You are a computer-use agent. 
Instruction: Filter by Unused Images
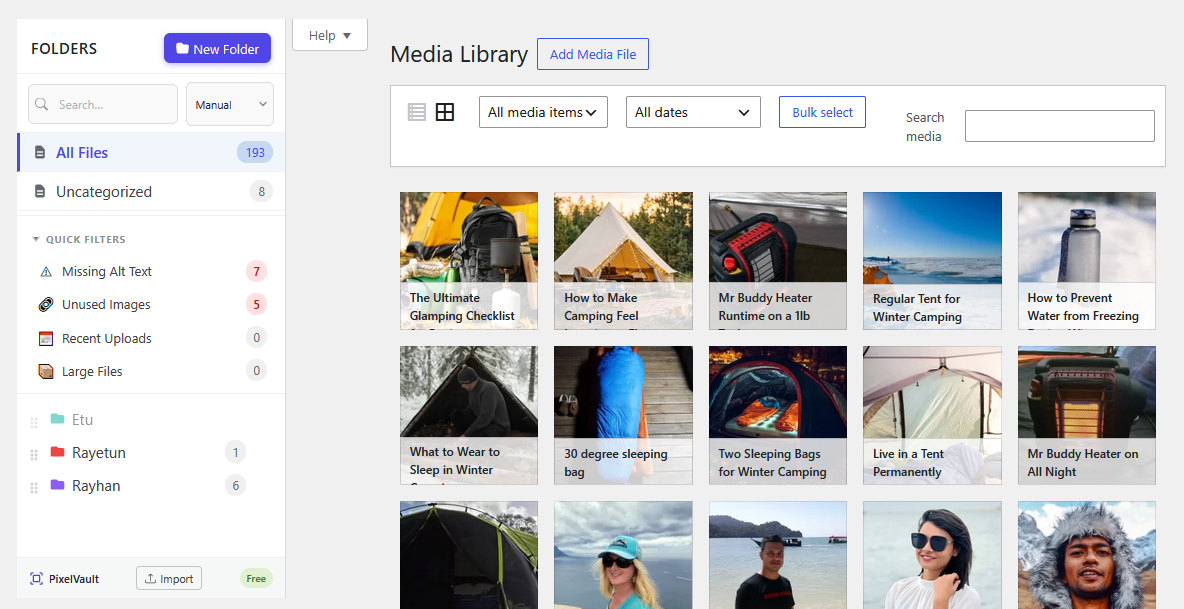click(151, 305)
